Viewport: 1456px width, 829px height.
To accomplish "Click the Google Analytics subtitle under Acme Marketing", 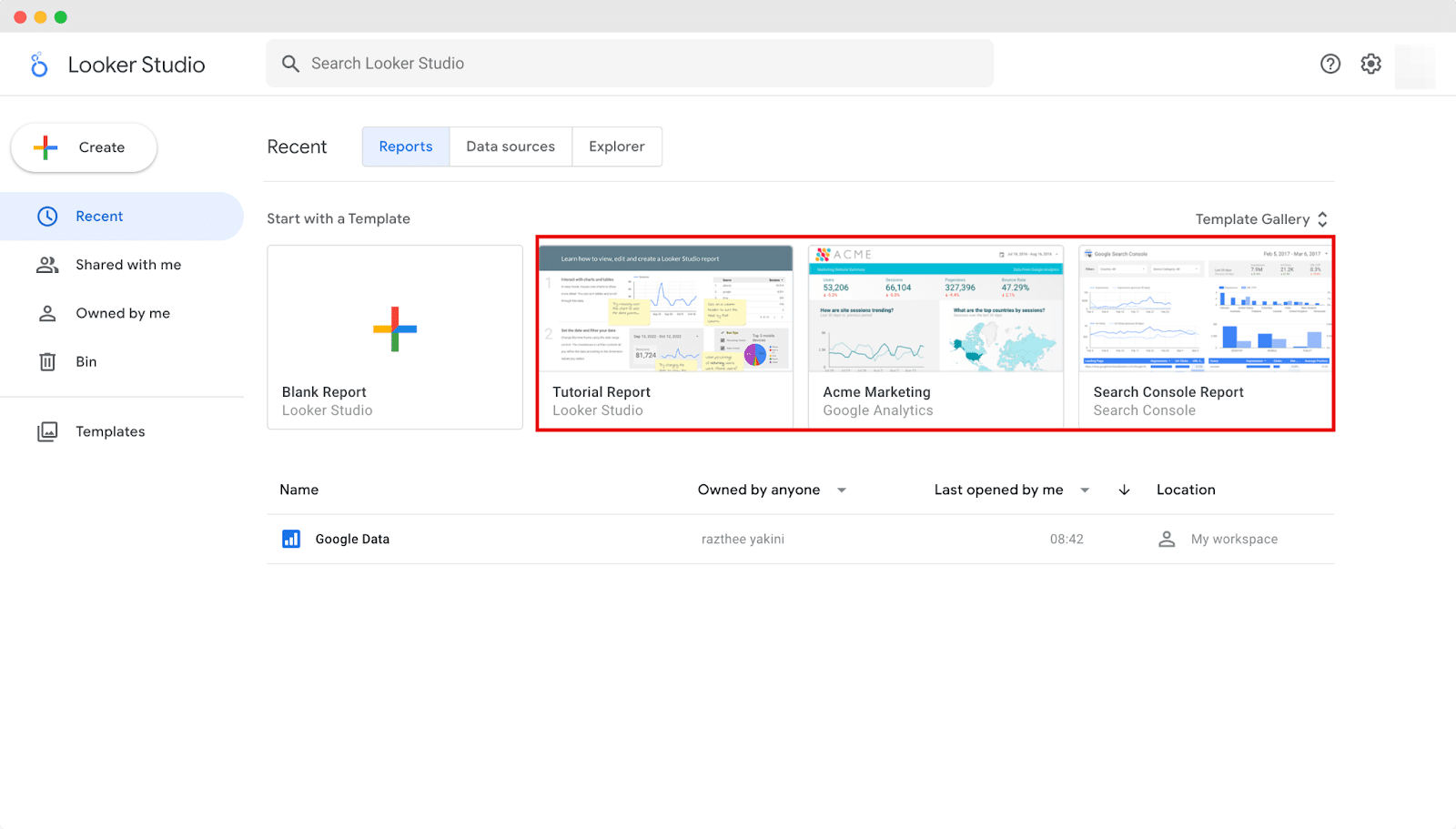I will pyautogui.click(x=878, y=410).
